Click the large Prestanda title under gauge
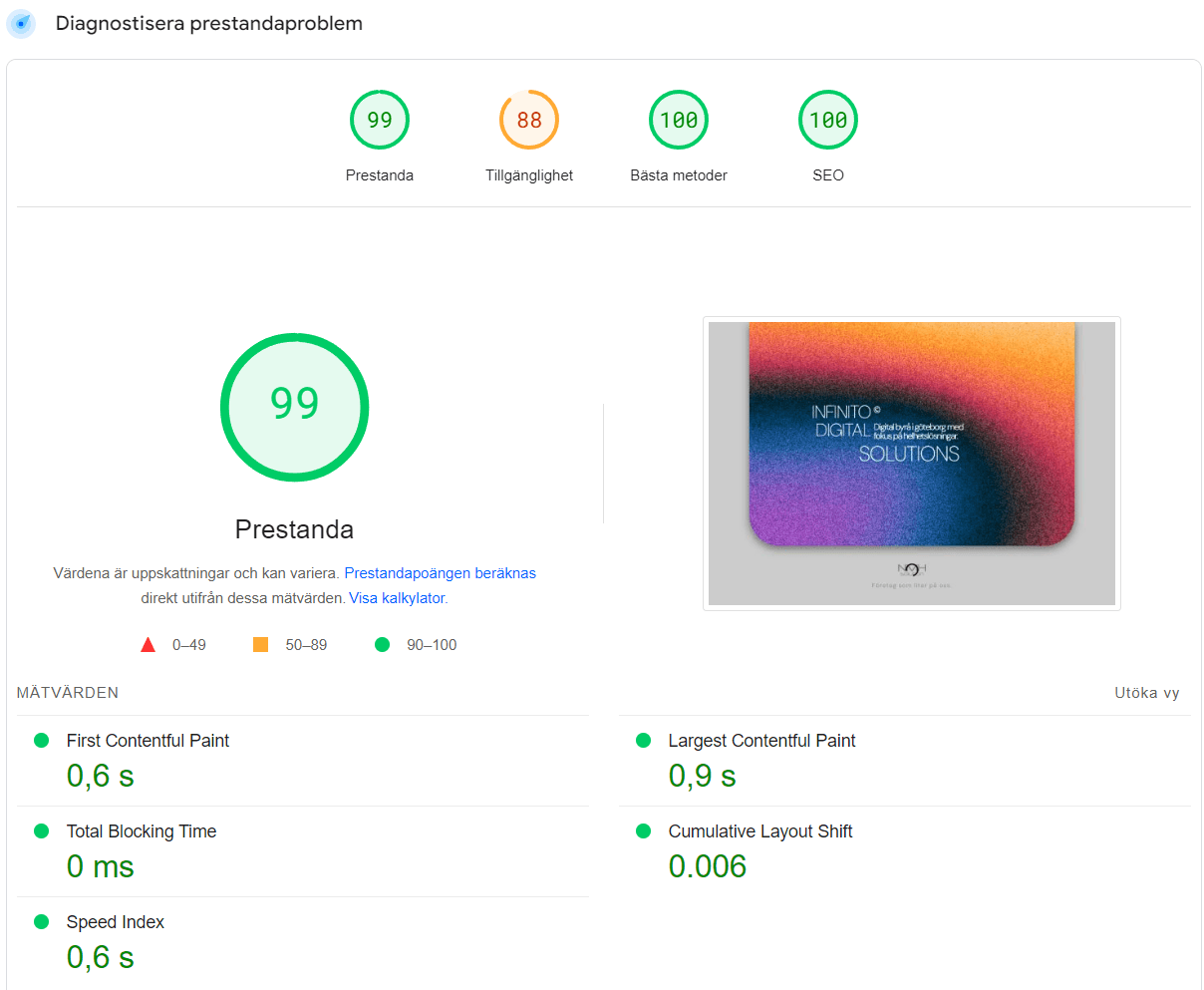This screenshot has height=990, width=1204. (x=294, y=529)
